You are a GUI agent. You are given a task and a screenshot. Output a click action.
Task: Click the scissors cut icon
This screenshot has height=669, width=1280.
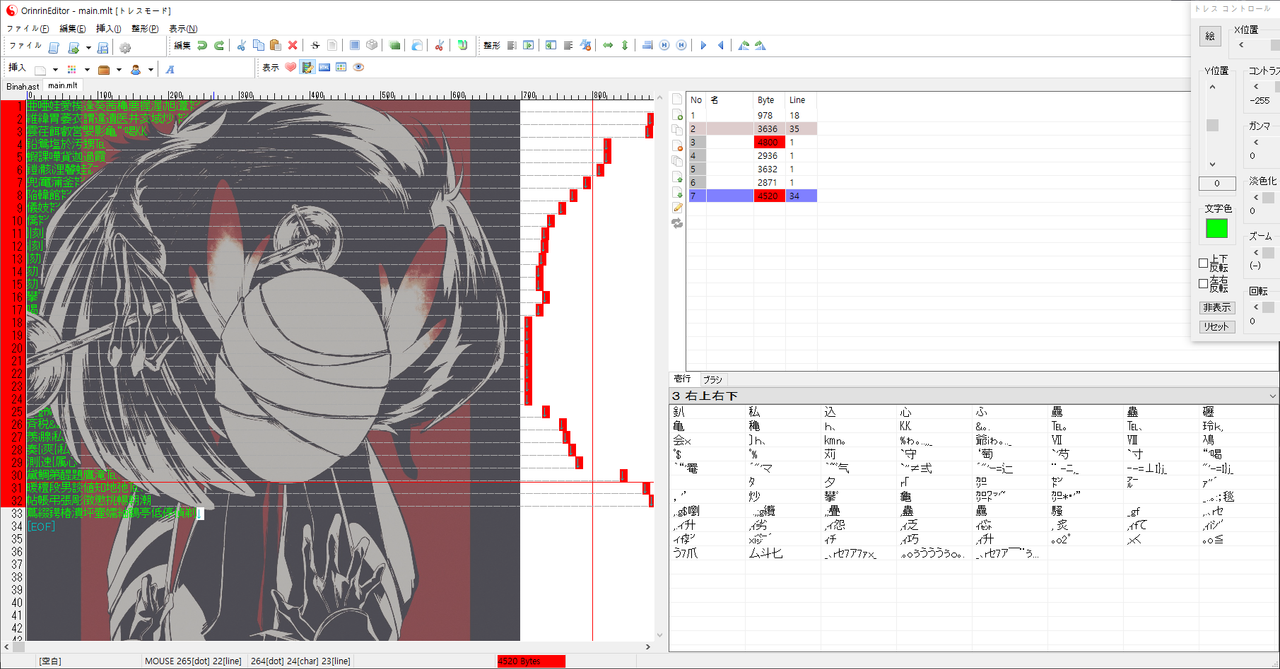[x=241, y=46]
